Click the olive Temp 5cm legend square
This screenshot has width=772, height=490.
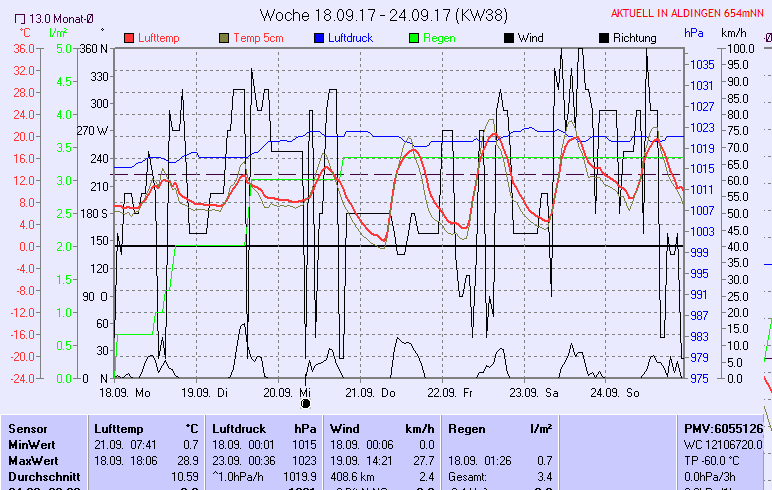click(223, 38)
